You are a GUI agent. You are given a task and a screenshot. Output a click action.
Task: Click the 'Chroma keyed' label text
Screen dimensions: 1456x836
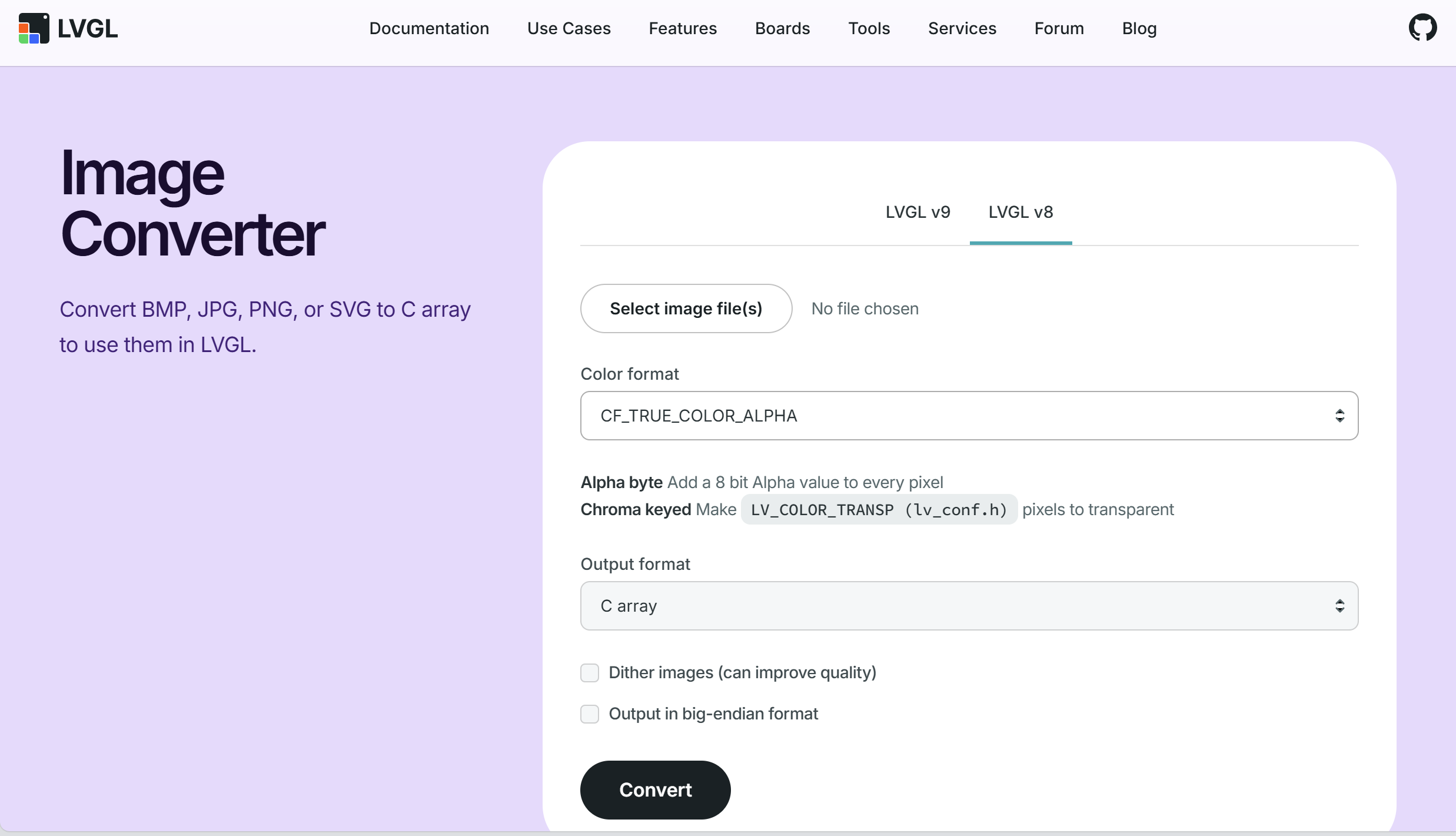636,509
